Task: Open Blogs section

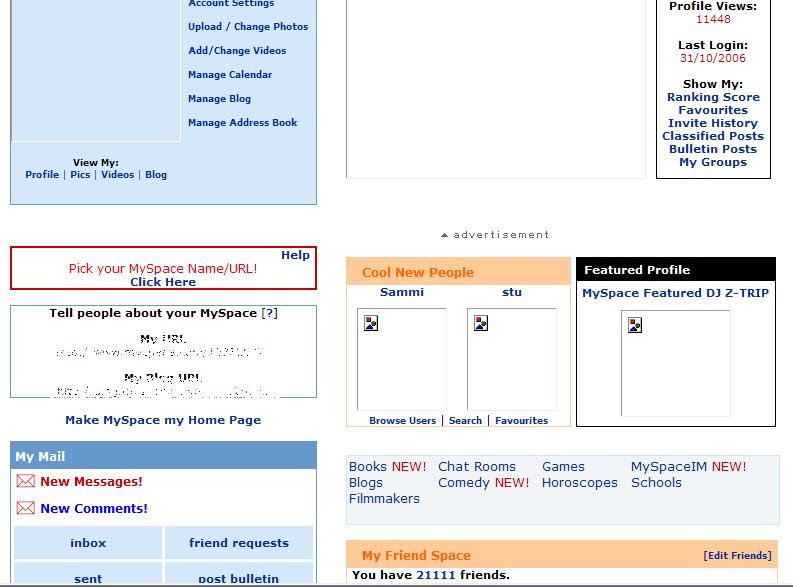Action: [366, 483]
